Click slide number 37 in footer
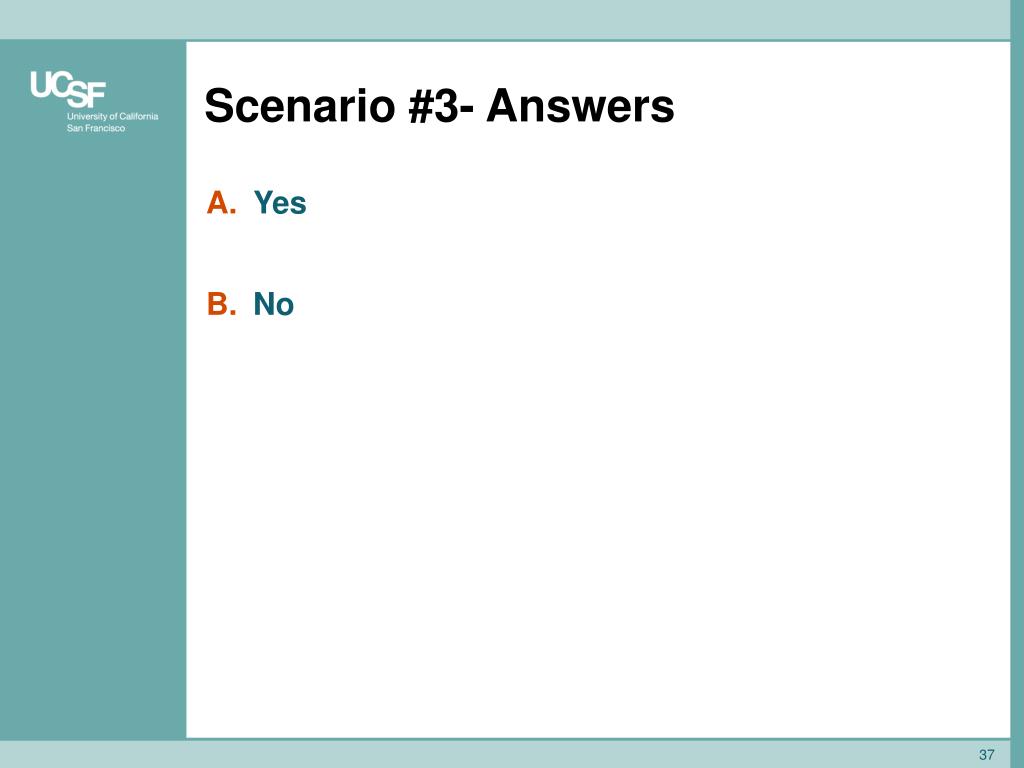1024x768 pixels. click(x=987, y=755)
